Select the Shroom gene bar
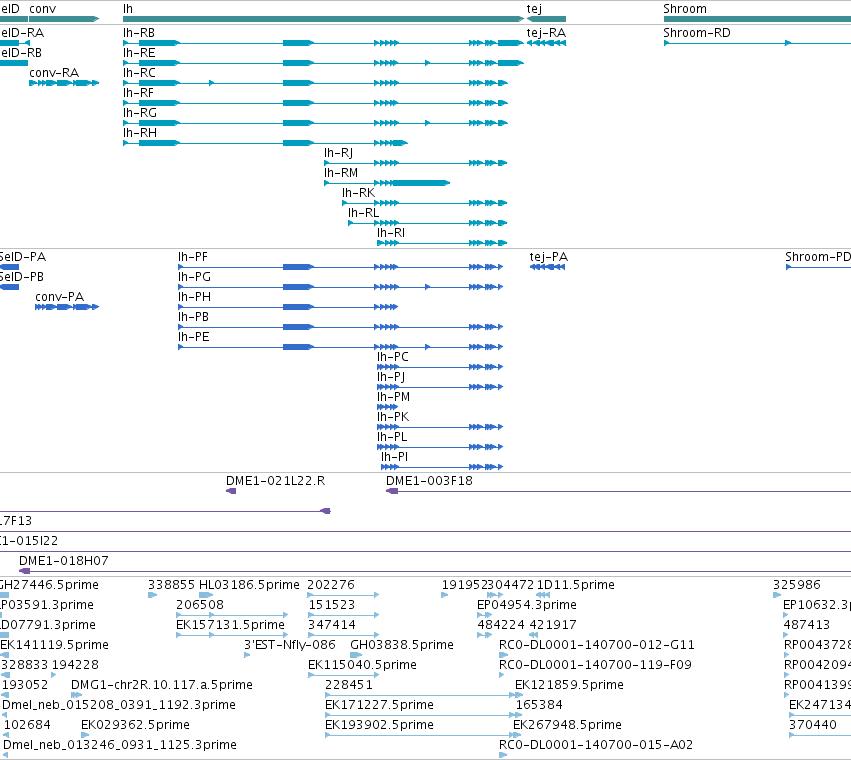Screen dimensions: 851x760 pos(757,19)
